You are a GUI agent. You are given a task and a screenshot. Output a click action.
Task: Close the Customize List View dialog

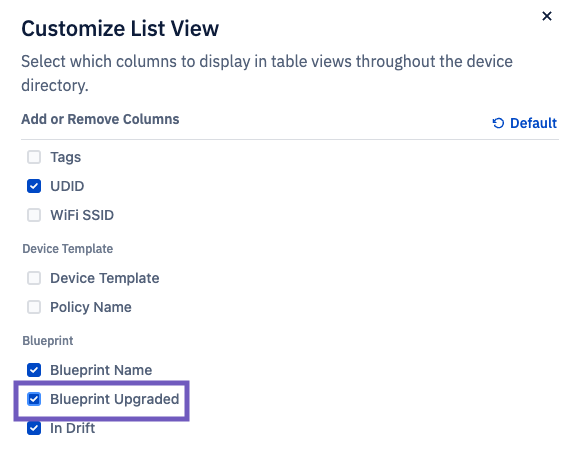point(547,16)
